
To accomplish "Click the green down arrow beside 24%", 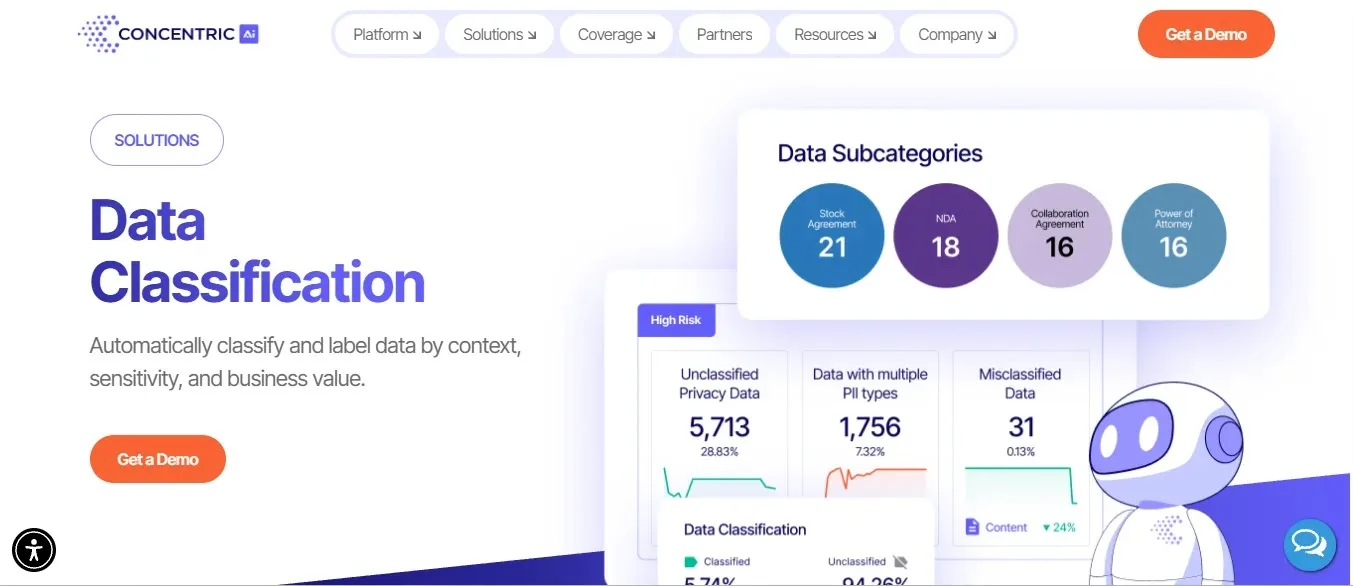I will (x=1046, y=527).
